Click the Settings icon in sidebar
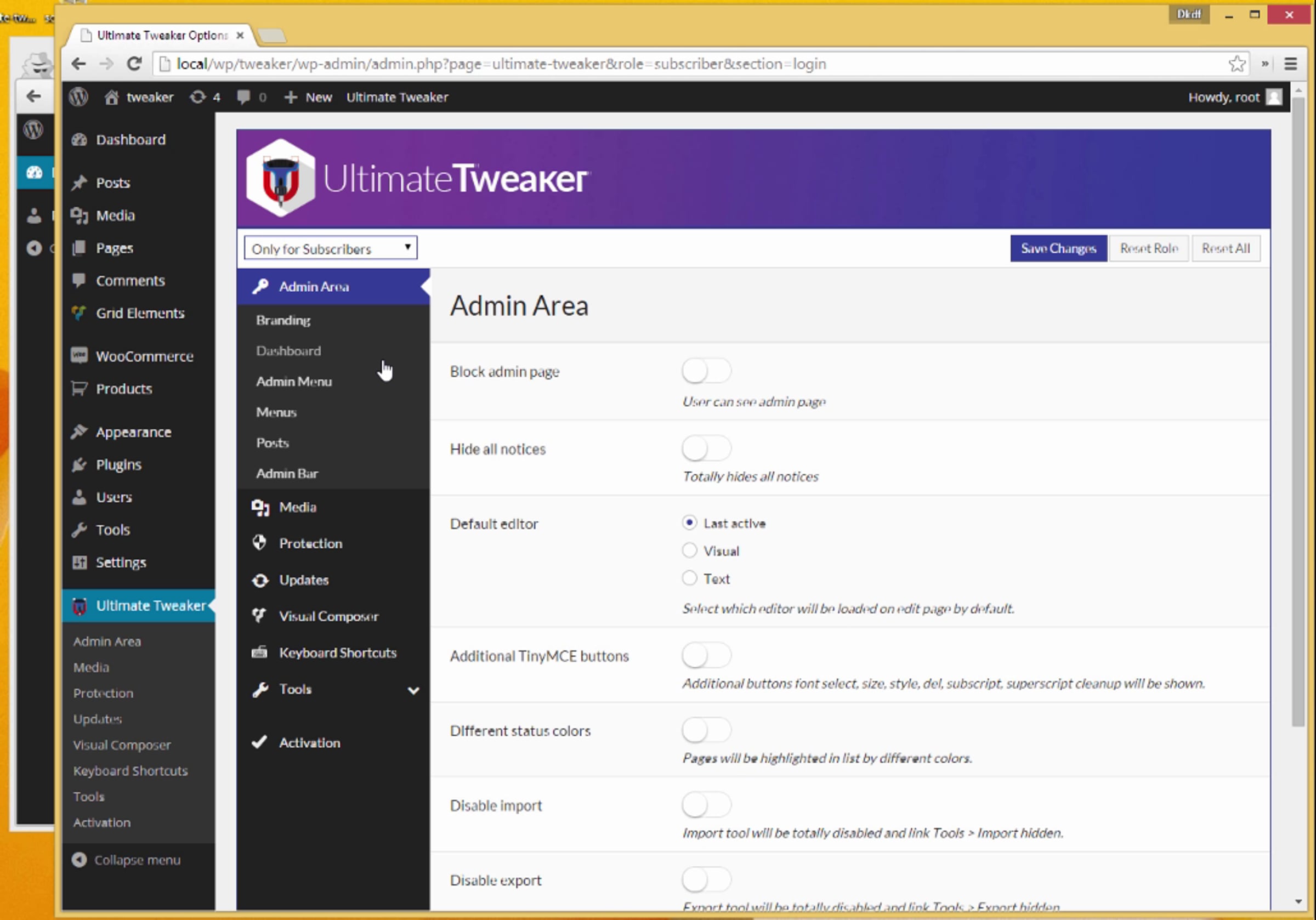This screenshot has width=1316, height=920. tap(79, 563)
